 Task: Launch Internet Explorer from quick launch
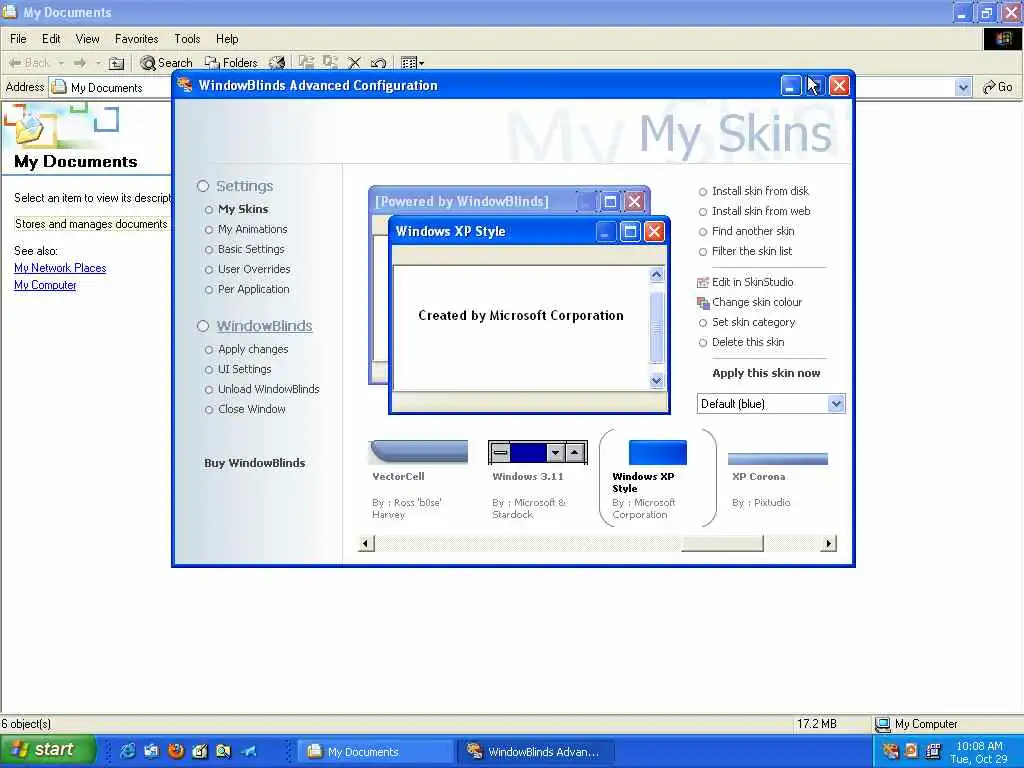point(127,751)
